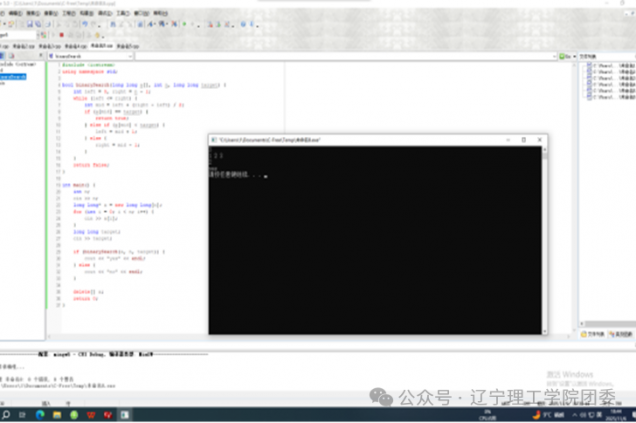Open the 工程 (Project) menu
The width and height of the screenshot is (636, 423).
tap(69, 13)
